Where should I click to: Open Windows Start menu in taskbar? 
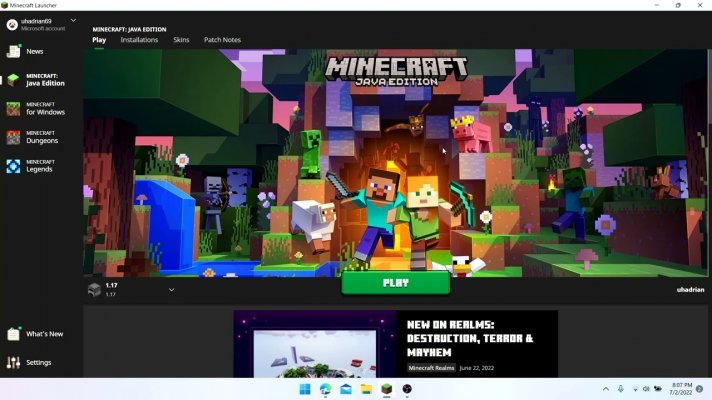[x=305, y=389]
